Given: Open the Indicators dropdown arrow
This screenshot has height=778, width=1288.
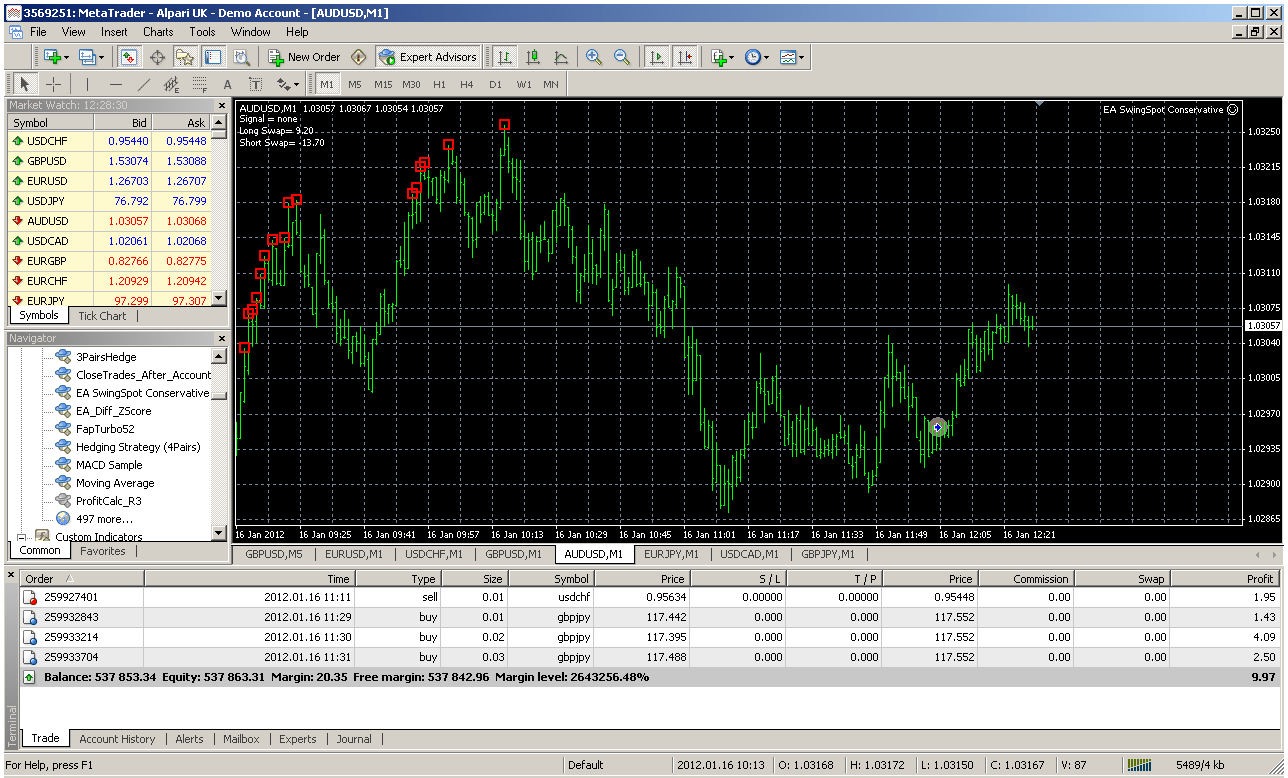Looking at the screenshot, I should [x=733, y=57].
